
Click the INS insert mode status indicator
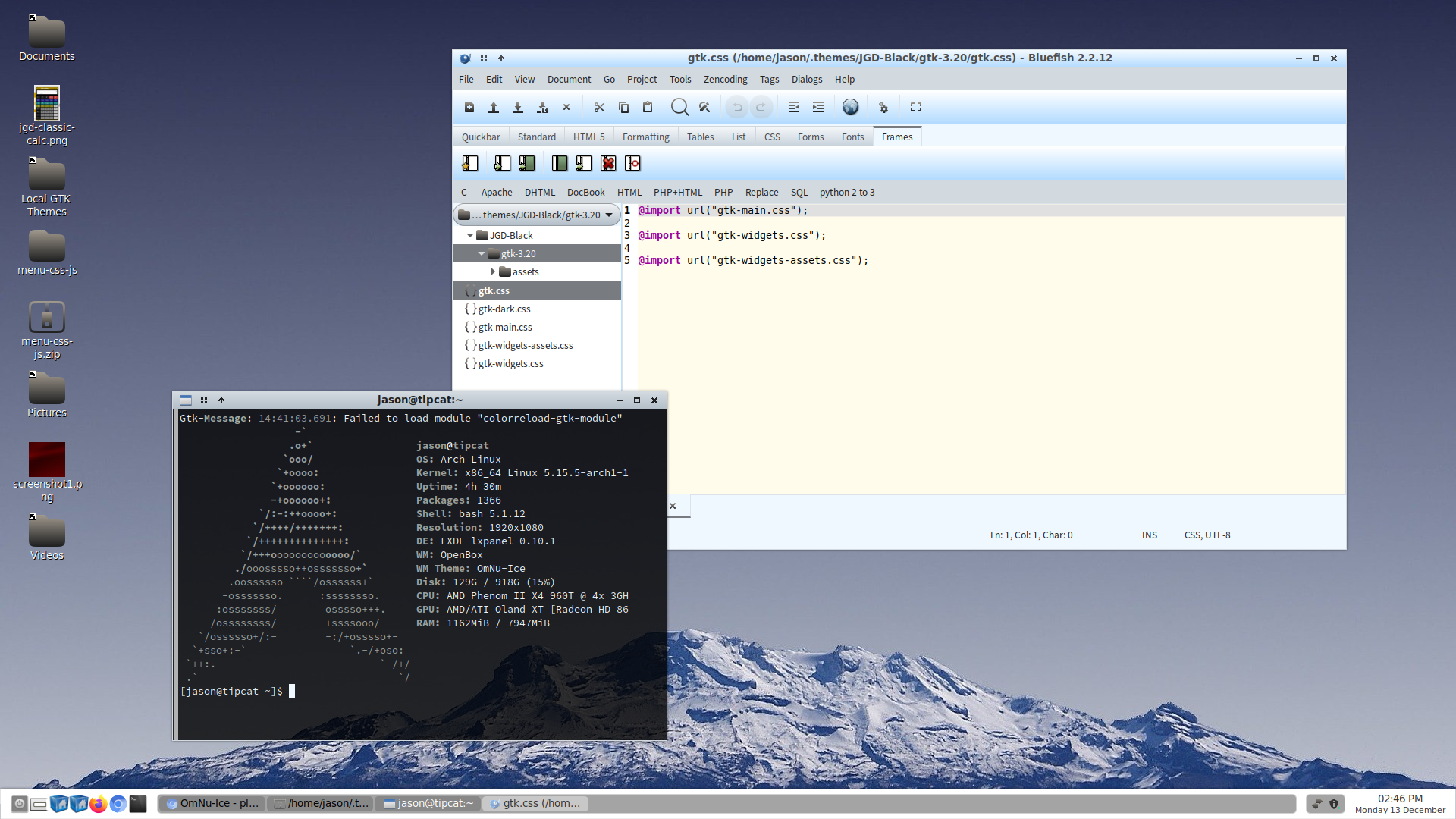coord(1150,535)
